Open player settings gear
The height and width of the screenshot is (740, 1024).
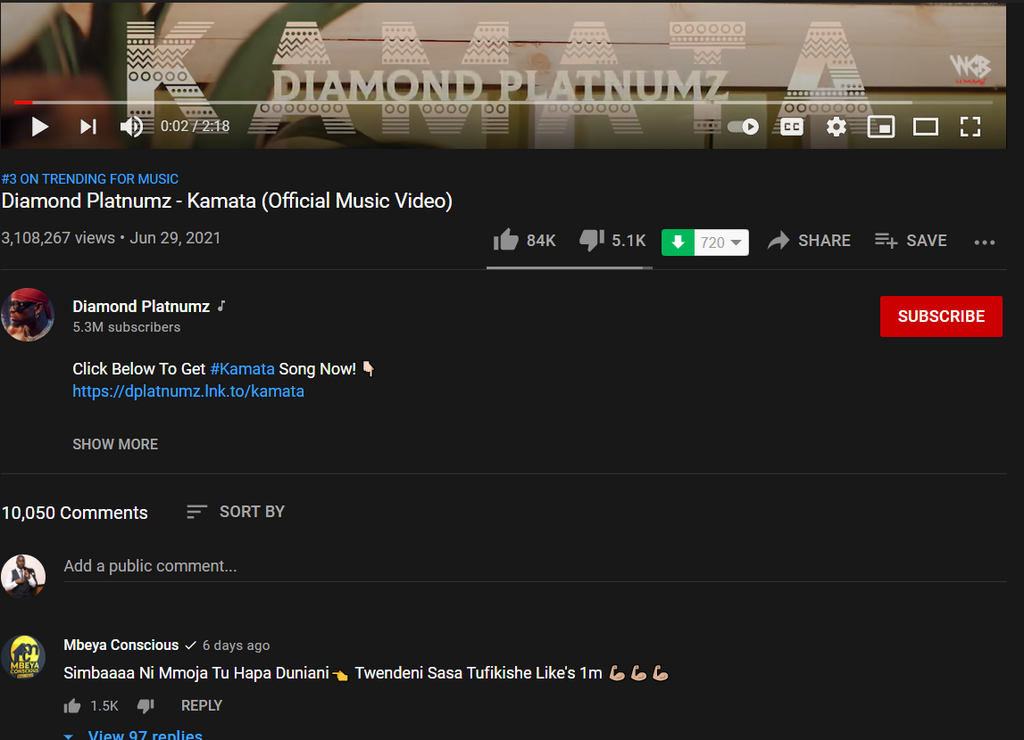coord(836,127)
